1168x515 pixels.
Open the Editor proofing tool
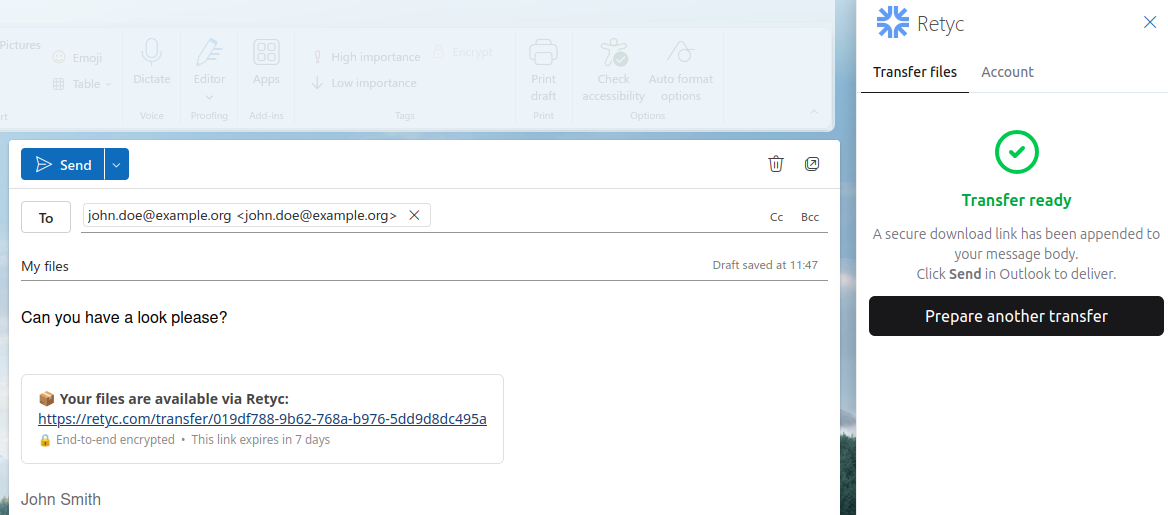pos(209,63)
